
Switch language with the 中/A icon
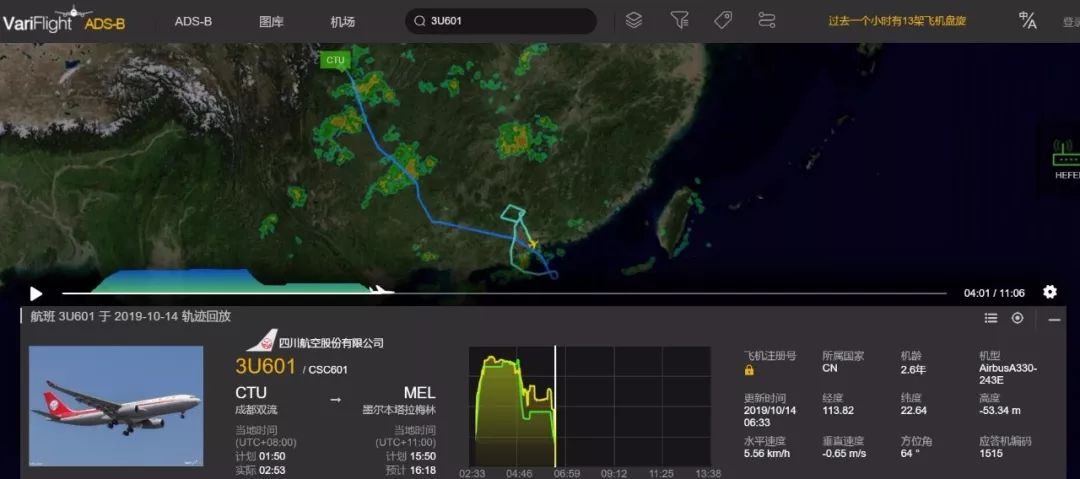(x=1027, y=20)
